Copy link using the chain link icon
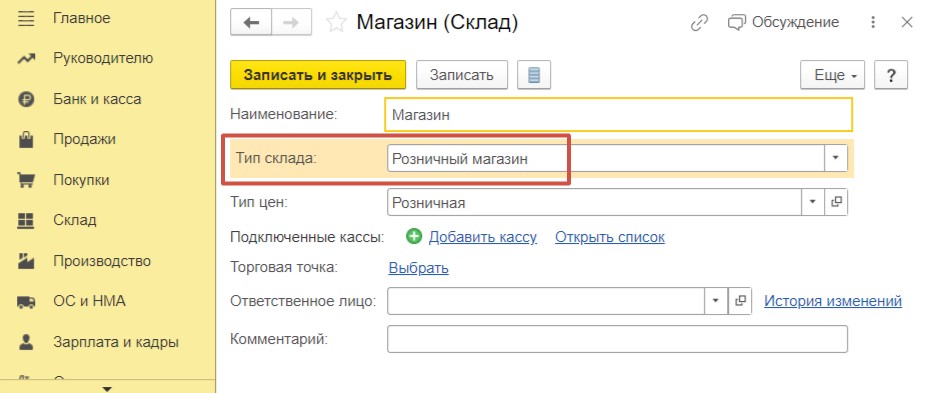 699,23
